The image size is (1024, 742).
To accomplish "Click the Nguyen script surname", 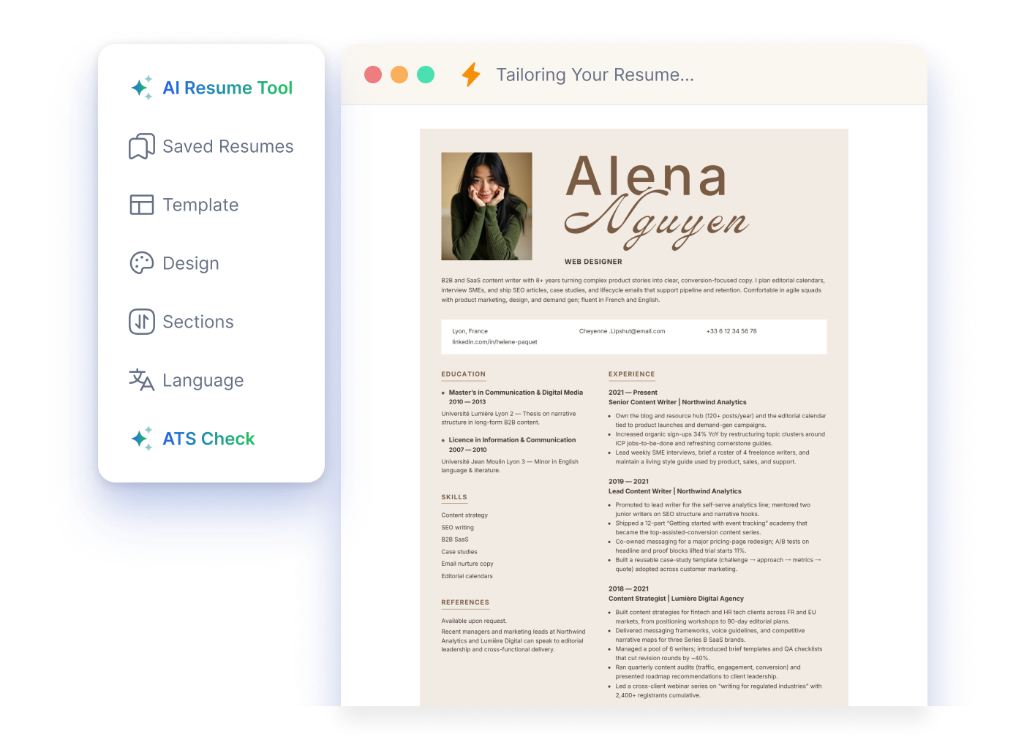I will (656, 222).
